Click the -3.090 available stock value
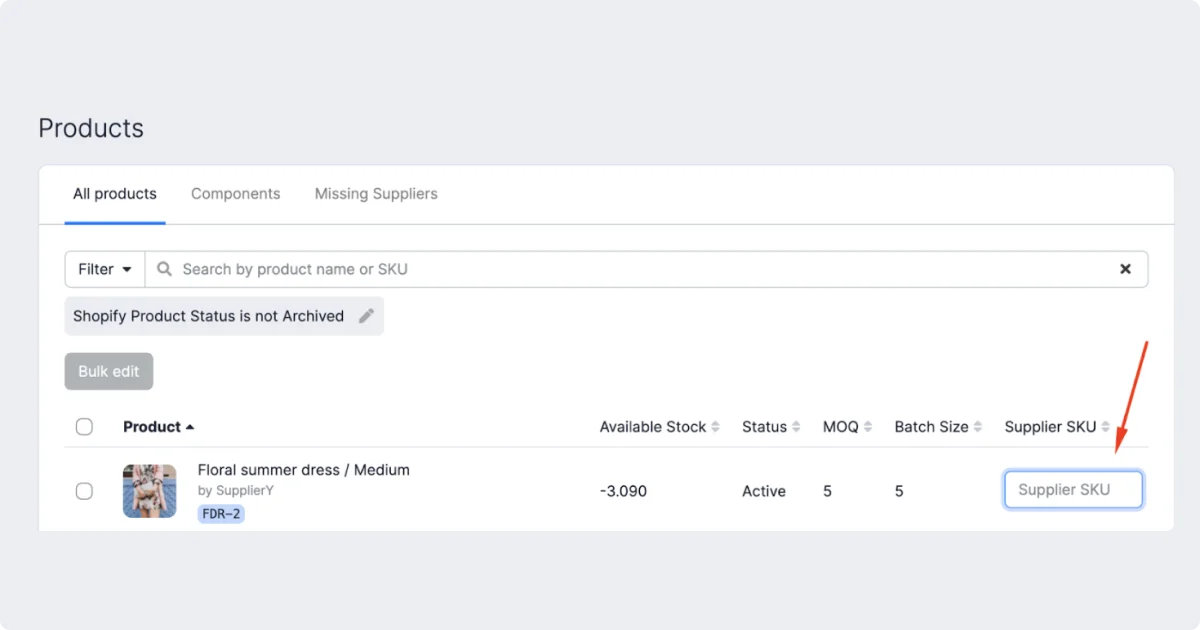The height and width of the screenshot is (630, 1200). 623,491
